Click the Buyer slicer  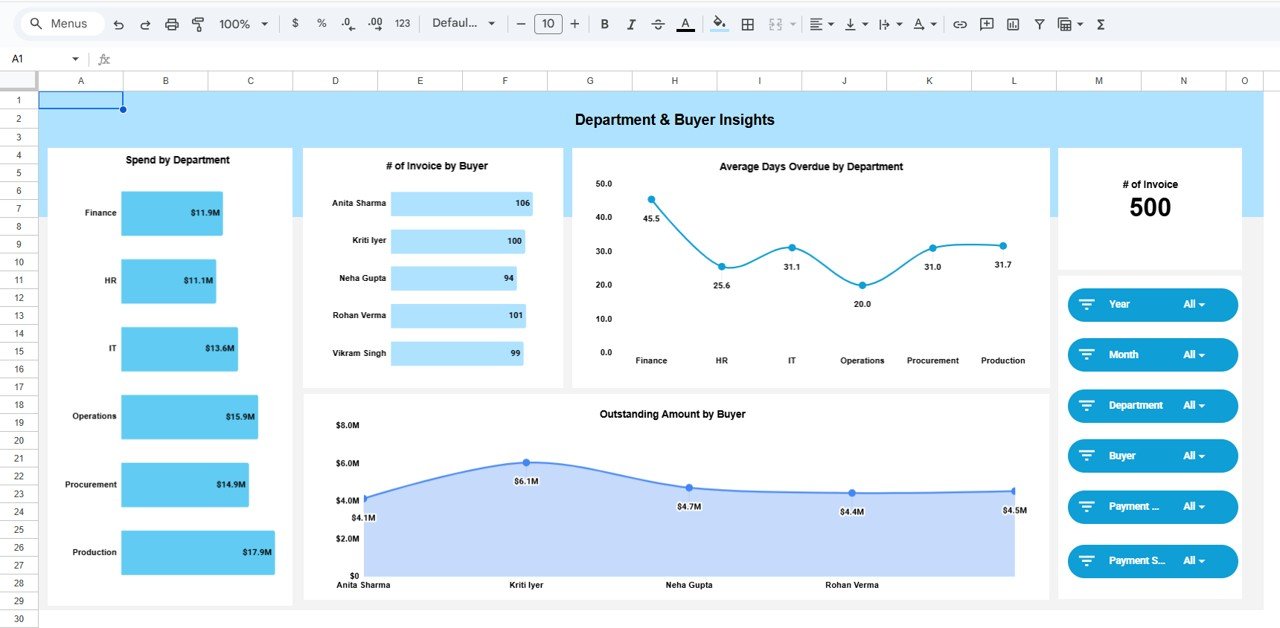(1152, 455)
